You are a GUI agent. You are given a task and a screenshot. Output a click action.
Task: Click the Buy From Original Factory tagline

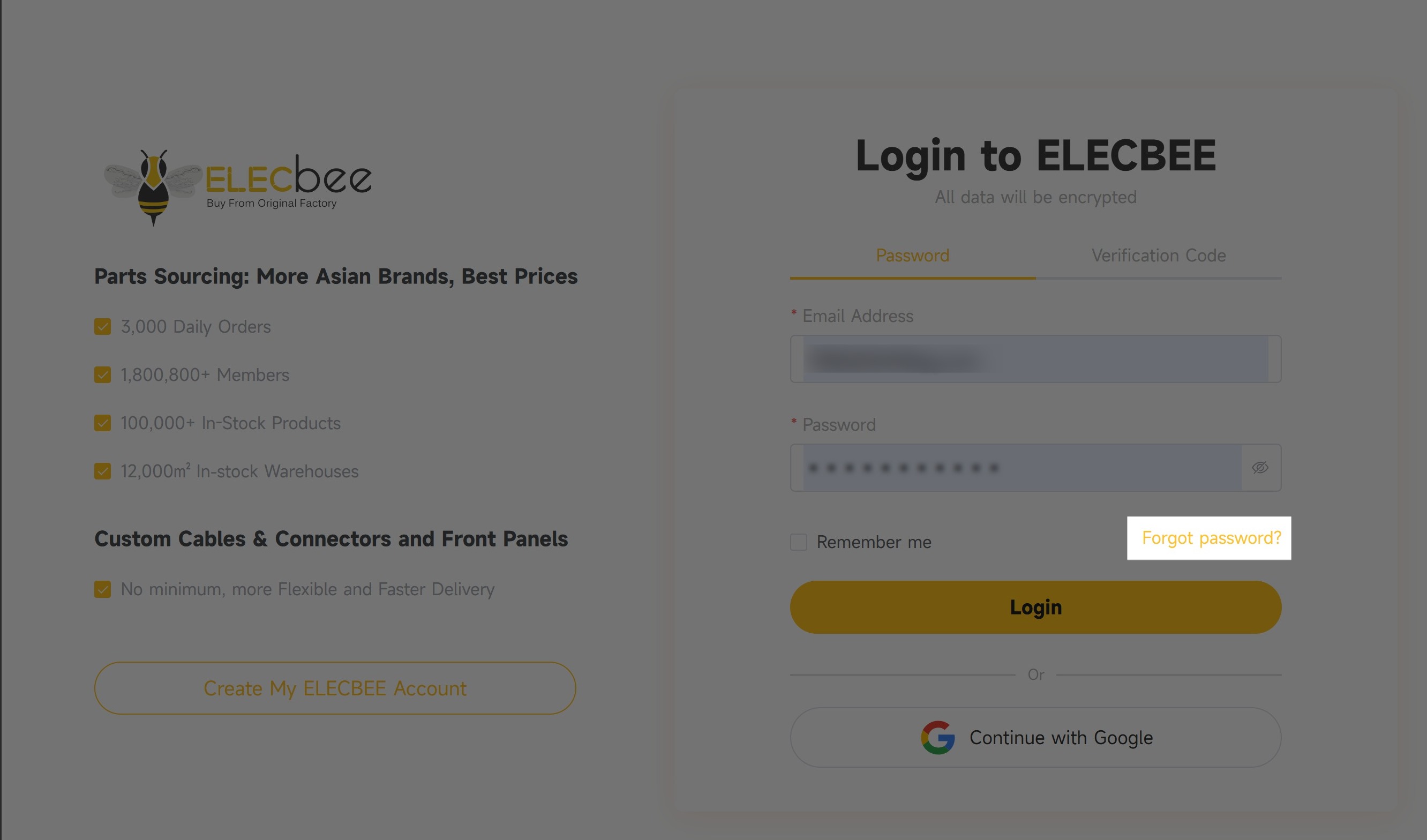(x=271, y=204)
